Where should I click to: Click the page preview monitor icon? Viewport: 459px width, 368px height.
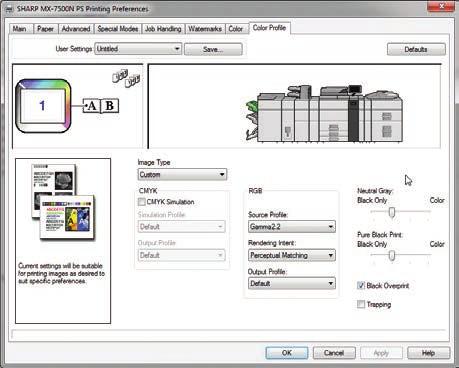click(x=43, y=106)
